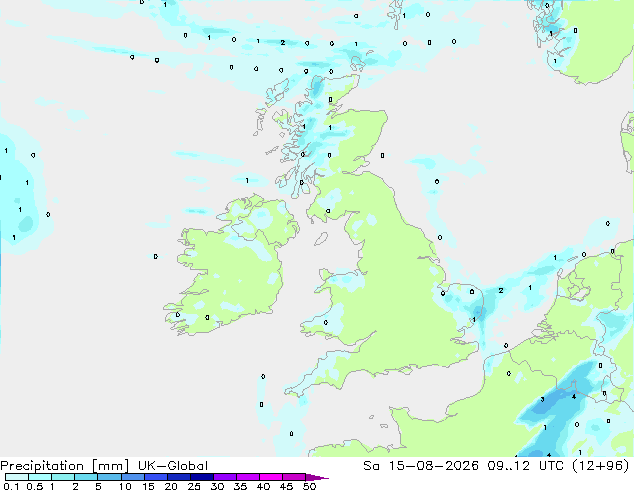The height and width of the screenshot is (490, 634).
Task: Pick the 15–20 mm legend swatch
Action: pyautogui.click(x=155, y=477)
